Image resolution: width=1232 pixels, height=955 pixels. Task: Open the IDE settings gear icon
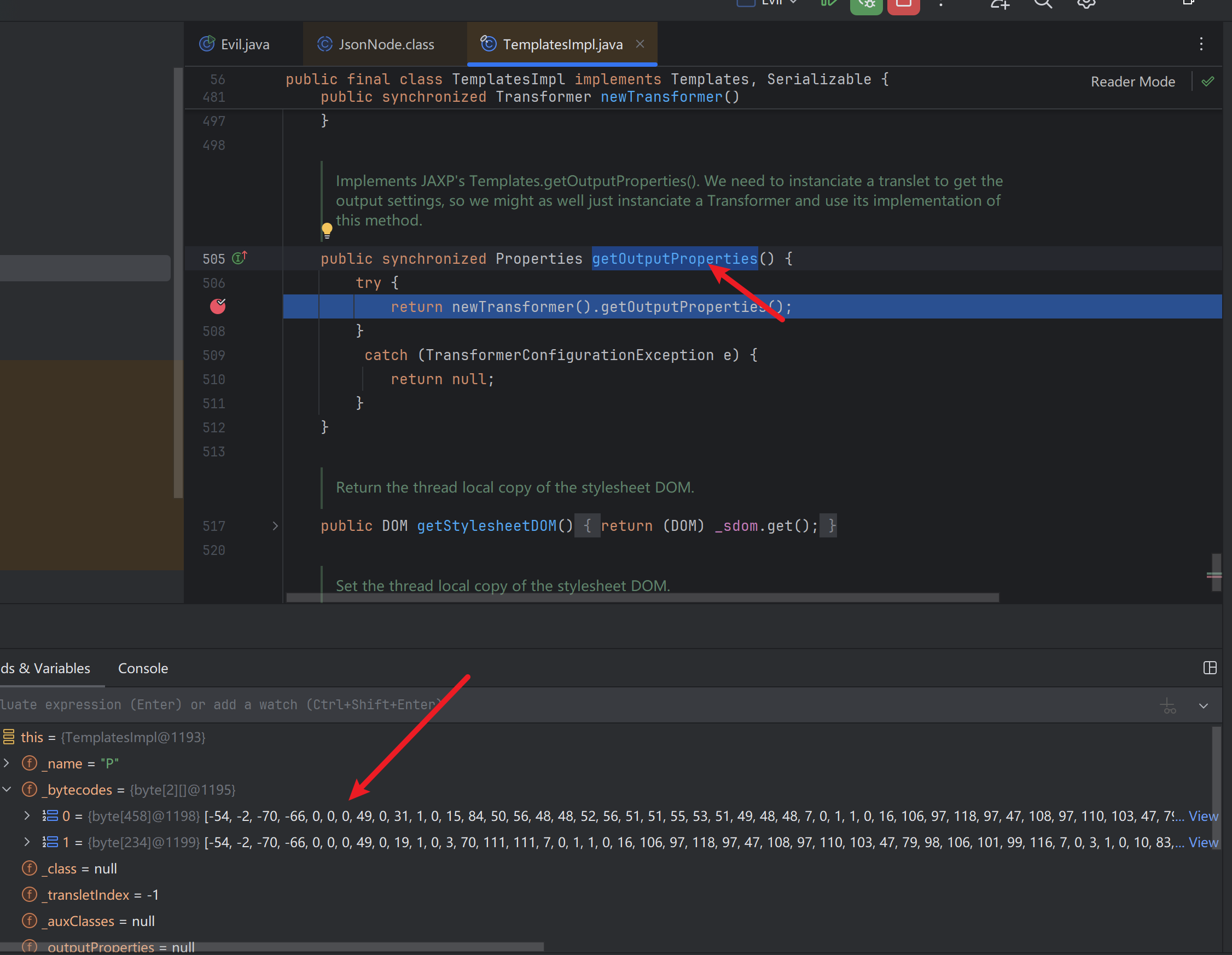click(1085, 3)
